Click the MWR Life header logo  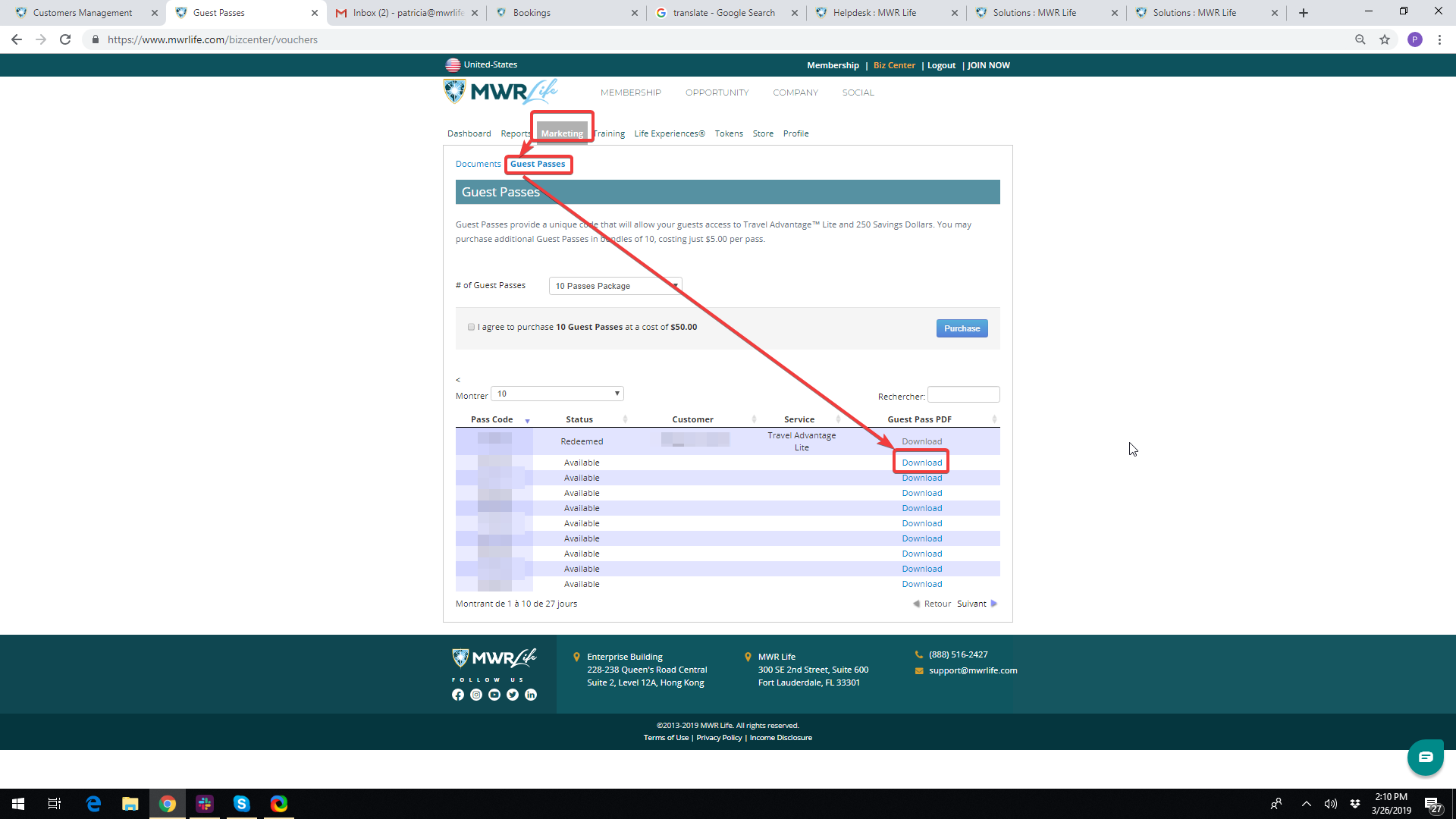tap(500, 92)
